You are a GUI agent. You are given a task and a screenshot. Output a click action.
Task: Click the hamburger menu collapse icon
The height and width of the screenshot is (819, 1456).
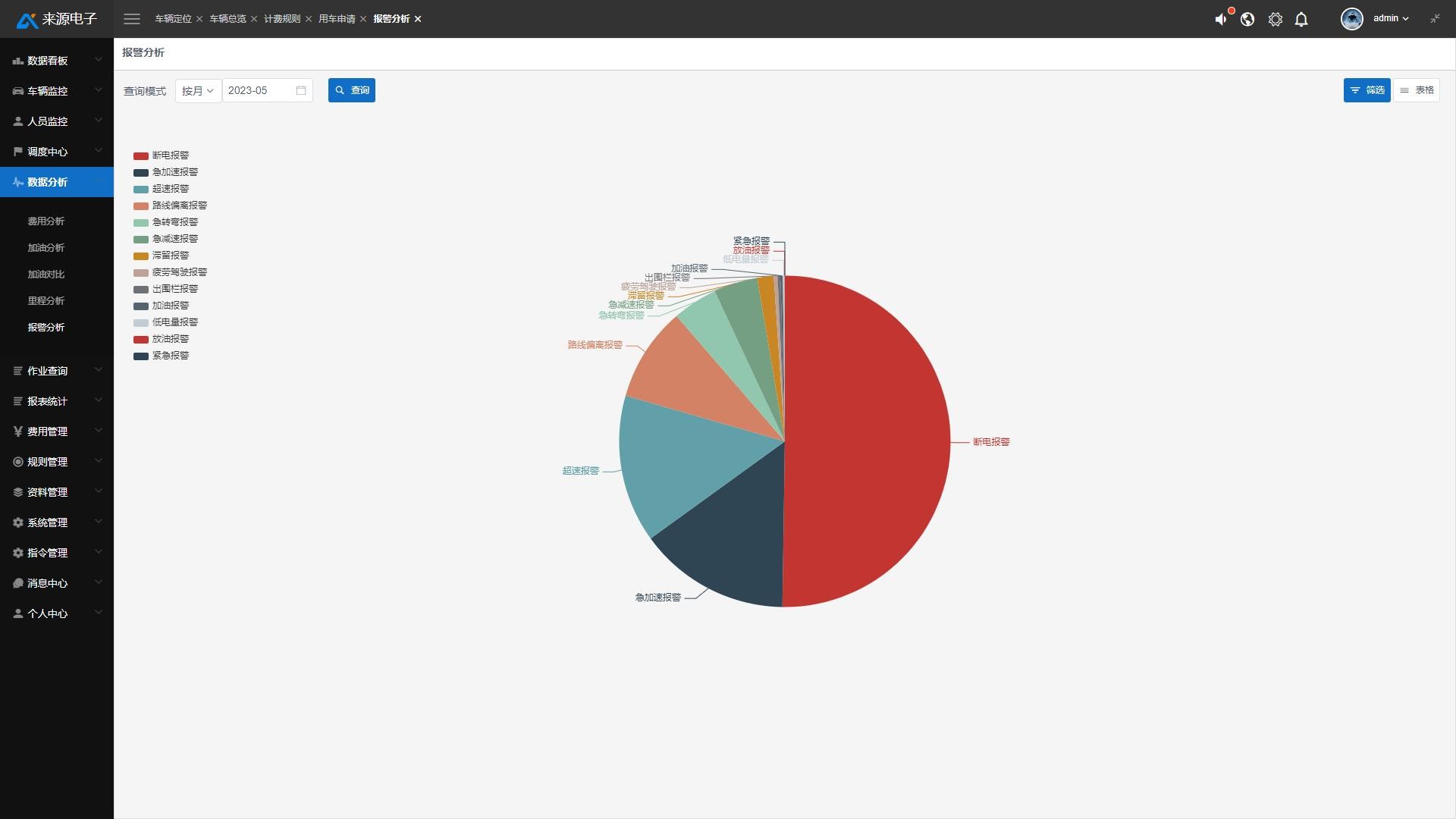[132, 19]
